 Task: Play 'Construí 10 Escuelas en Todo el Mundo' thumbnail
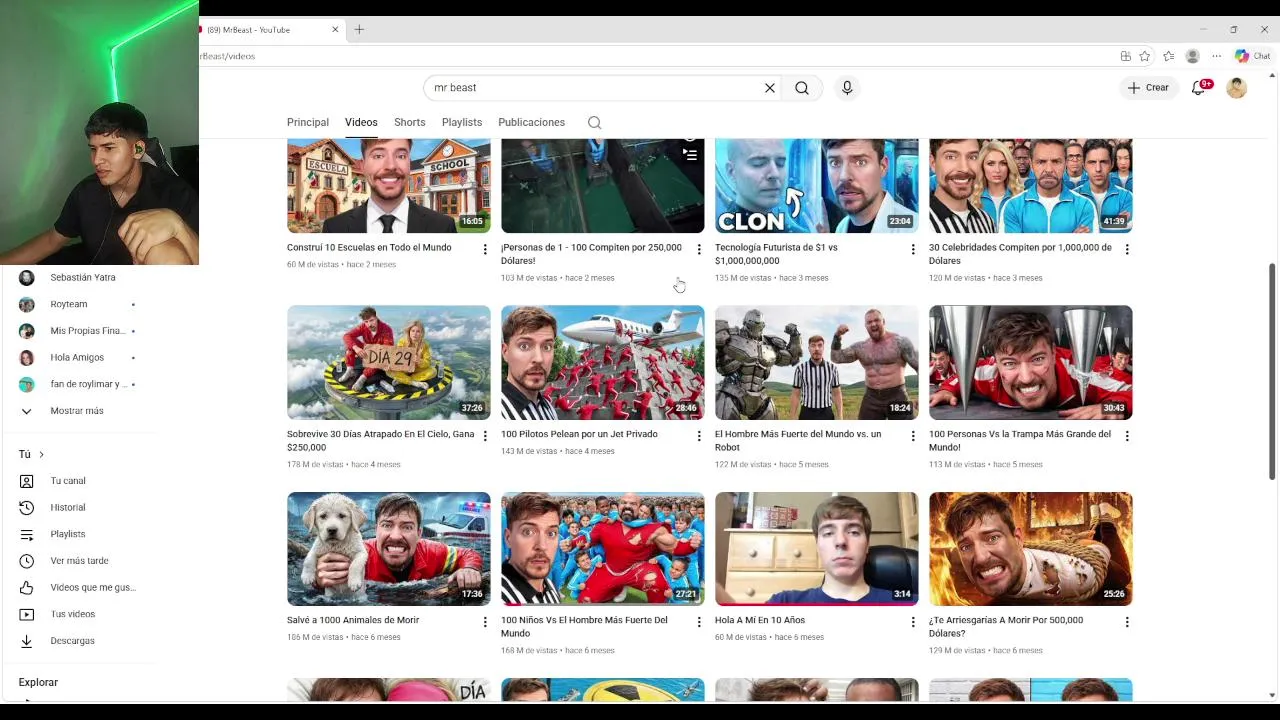point(389,186)
